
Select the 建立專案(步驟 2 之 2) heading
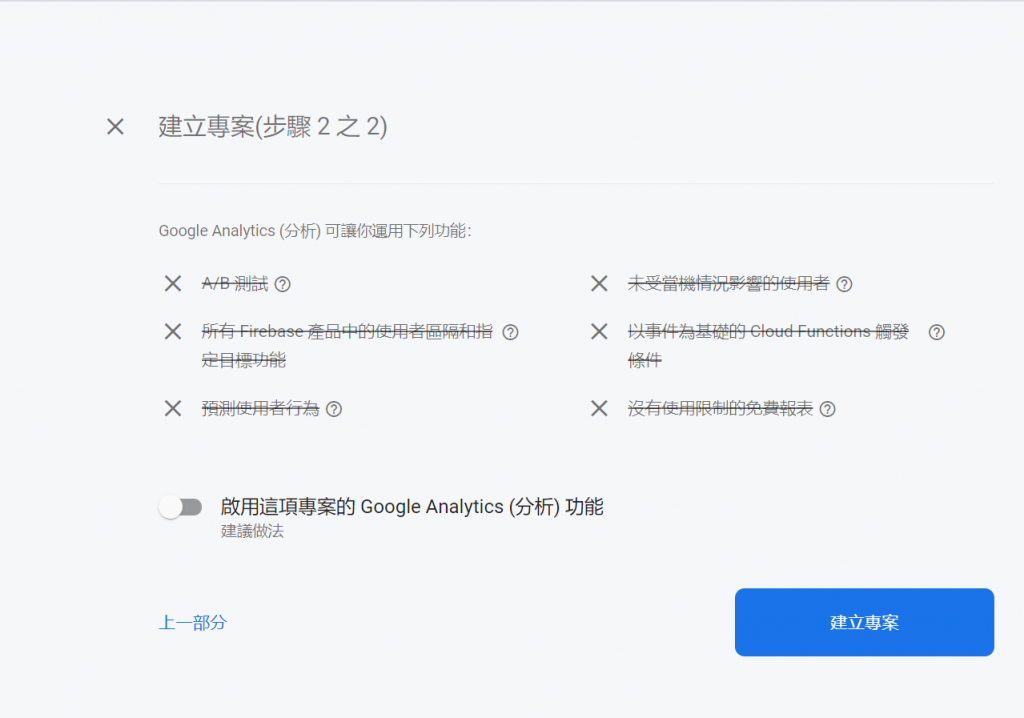pos(273,127)
